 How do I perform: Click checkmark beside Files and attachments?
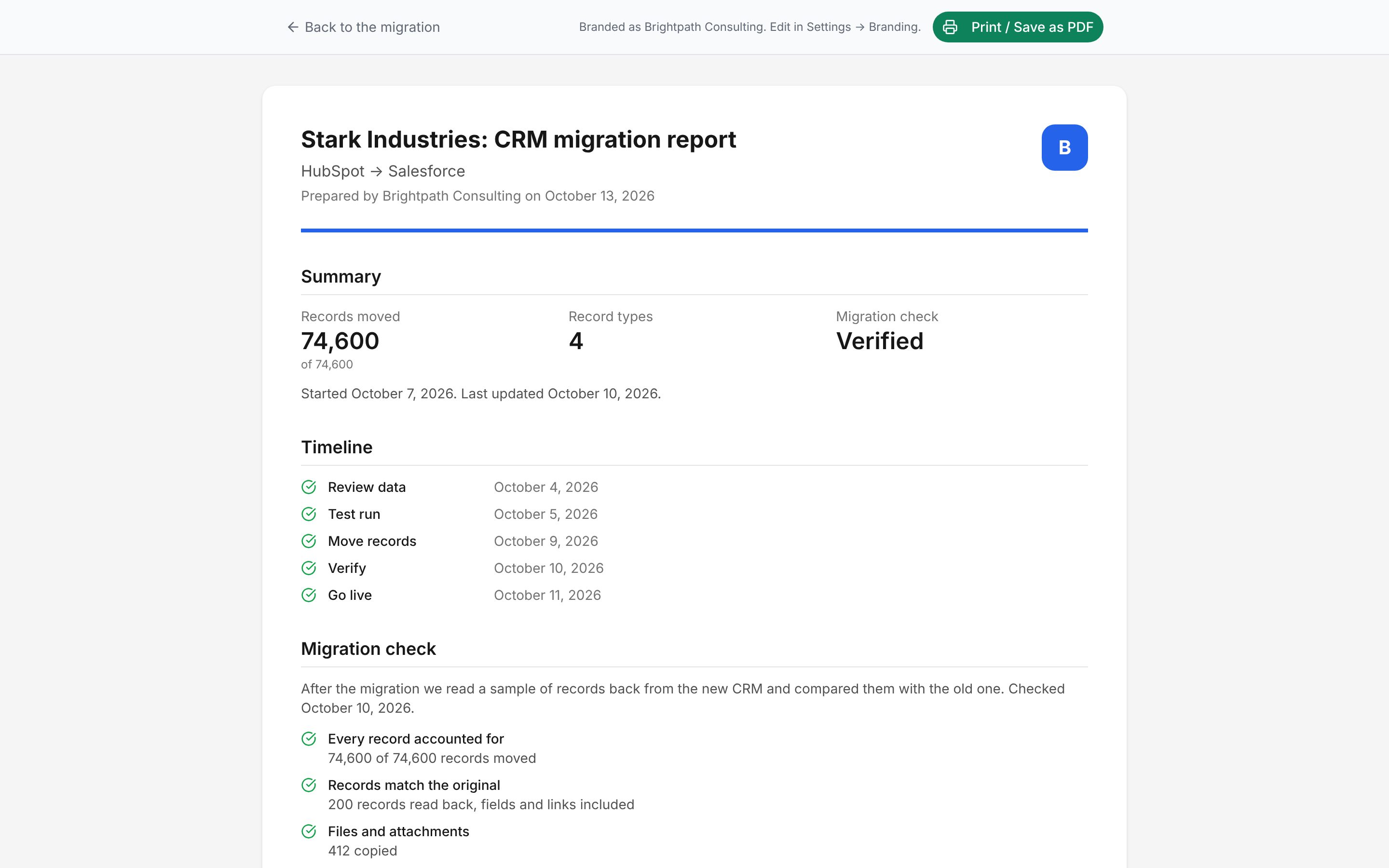coord(309,831)
